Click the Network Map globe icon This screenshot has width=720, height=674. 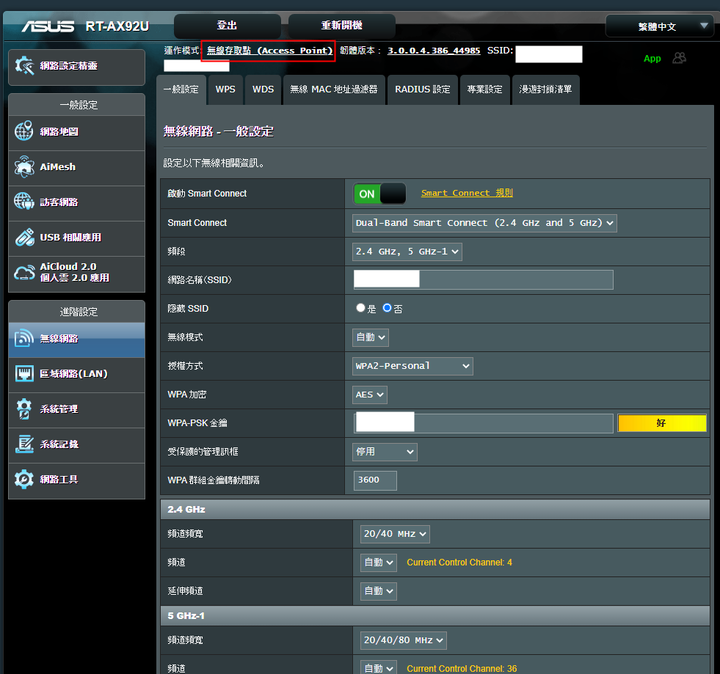point(24,131)
